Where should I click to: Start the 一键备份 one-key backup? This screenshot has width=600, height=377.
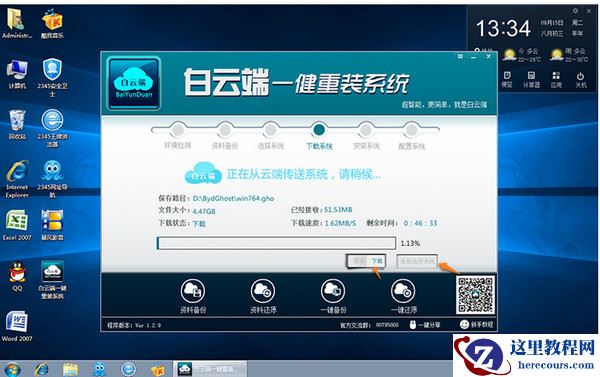click(x=333, y=296)
